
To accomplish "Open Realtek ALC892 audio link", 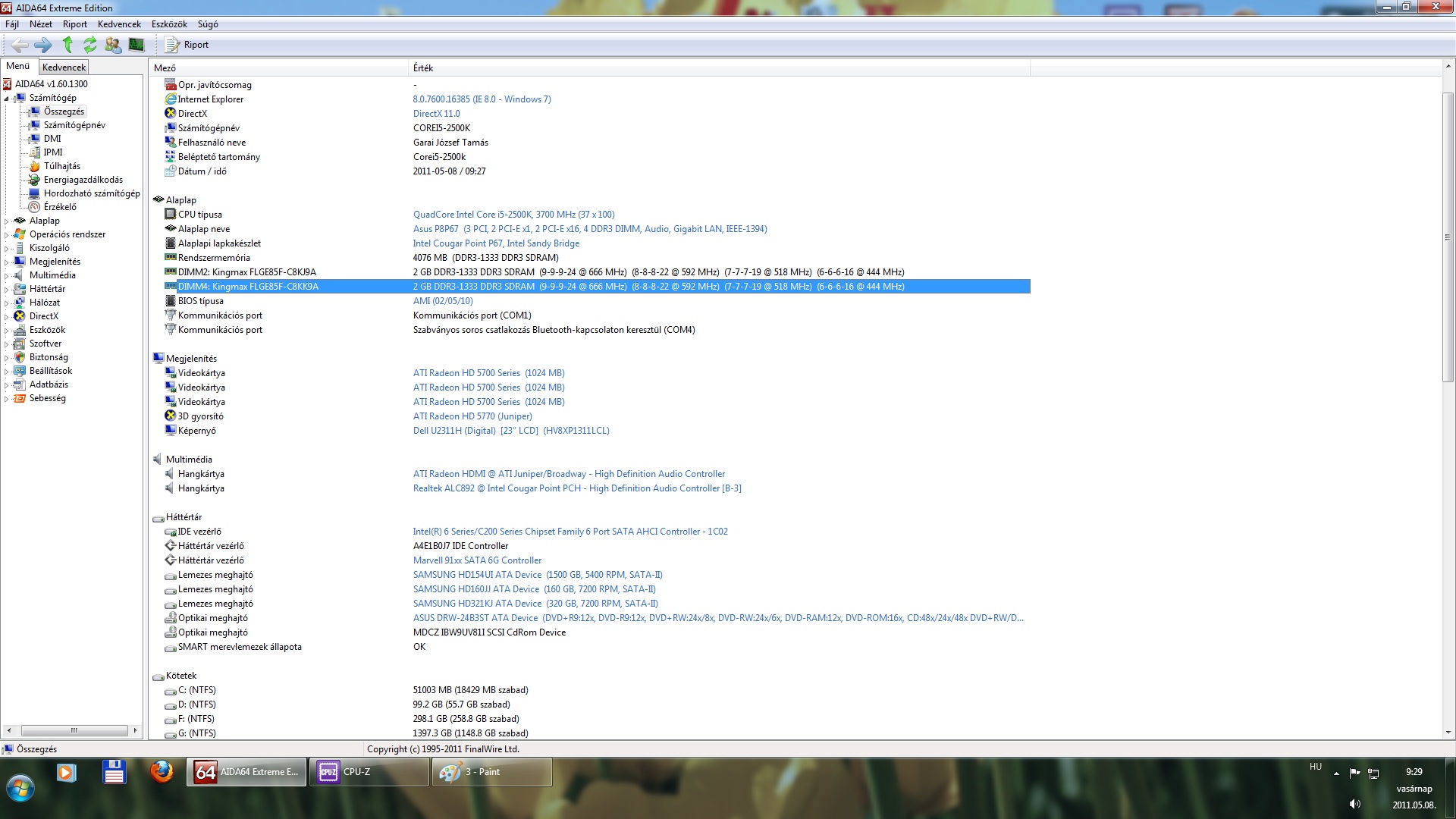I will [577, 488].
